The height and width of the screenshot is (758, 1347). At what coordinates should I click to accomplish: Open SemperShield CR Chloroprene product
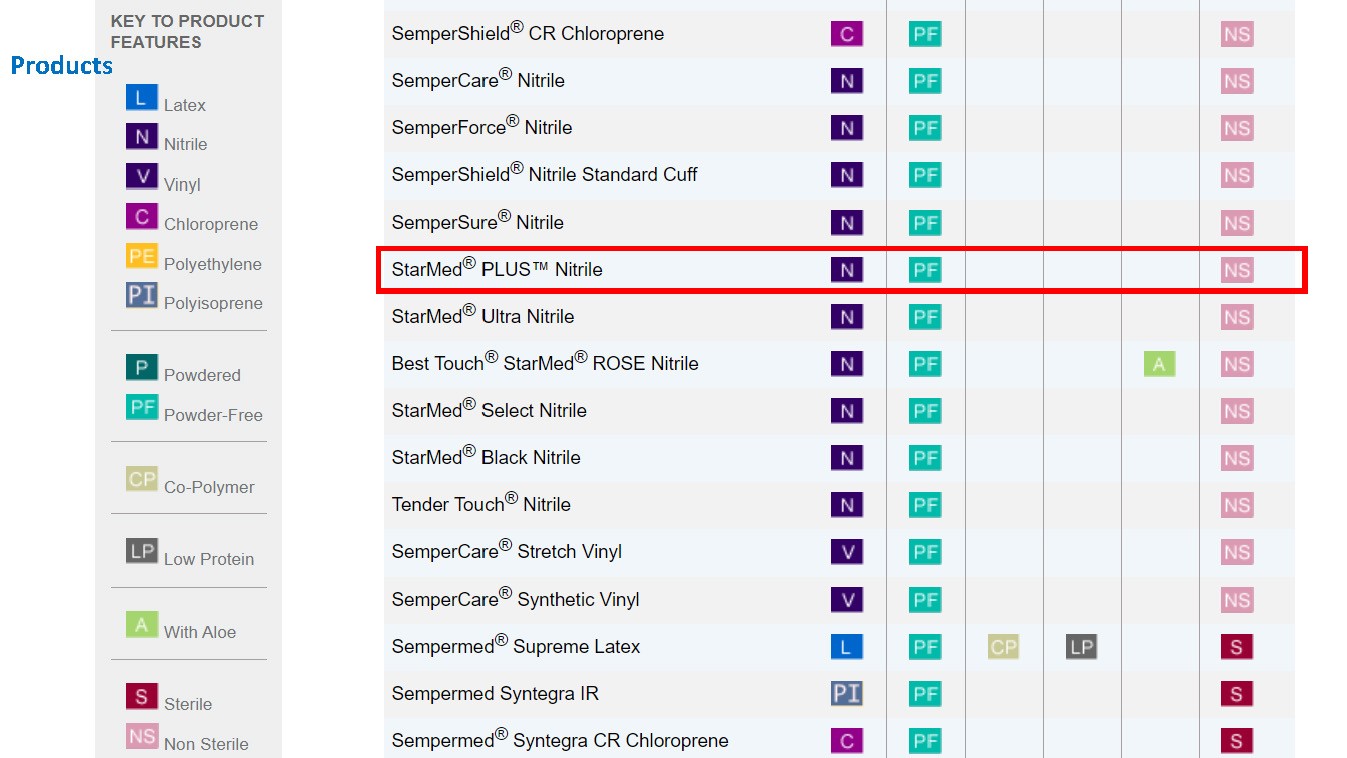pyautogui.click(x=528, y=32)
